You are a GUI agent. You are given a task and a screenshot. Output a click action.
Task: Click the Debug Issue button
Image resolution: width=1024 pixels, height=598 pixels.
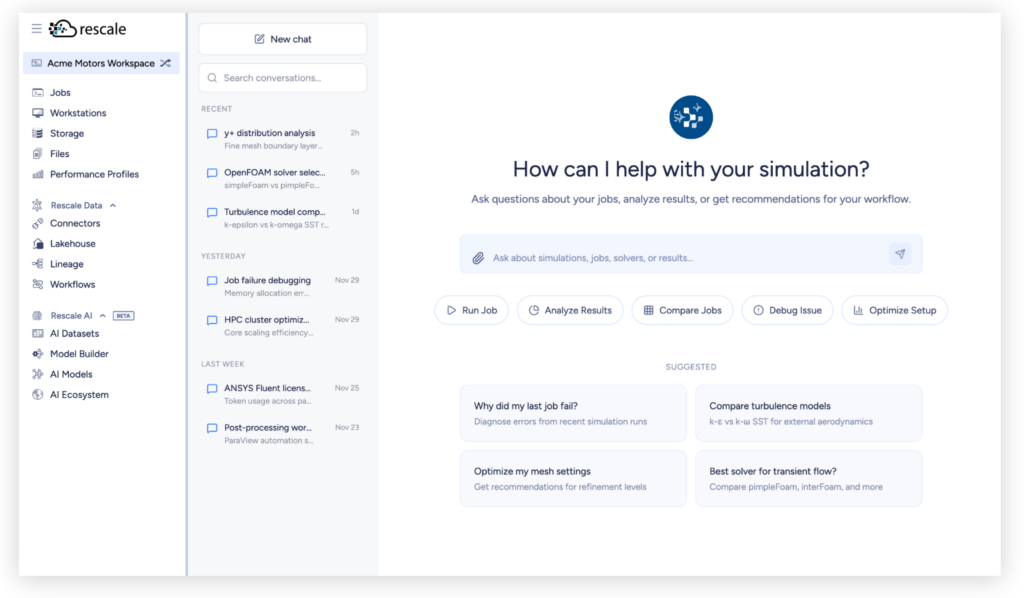click(787, 310)
